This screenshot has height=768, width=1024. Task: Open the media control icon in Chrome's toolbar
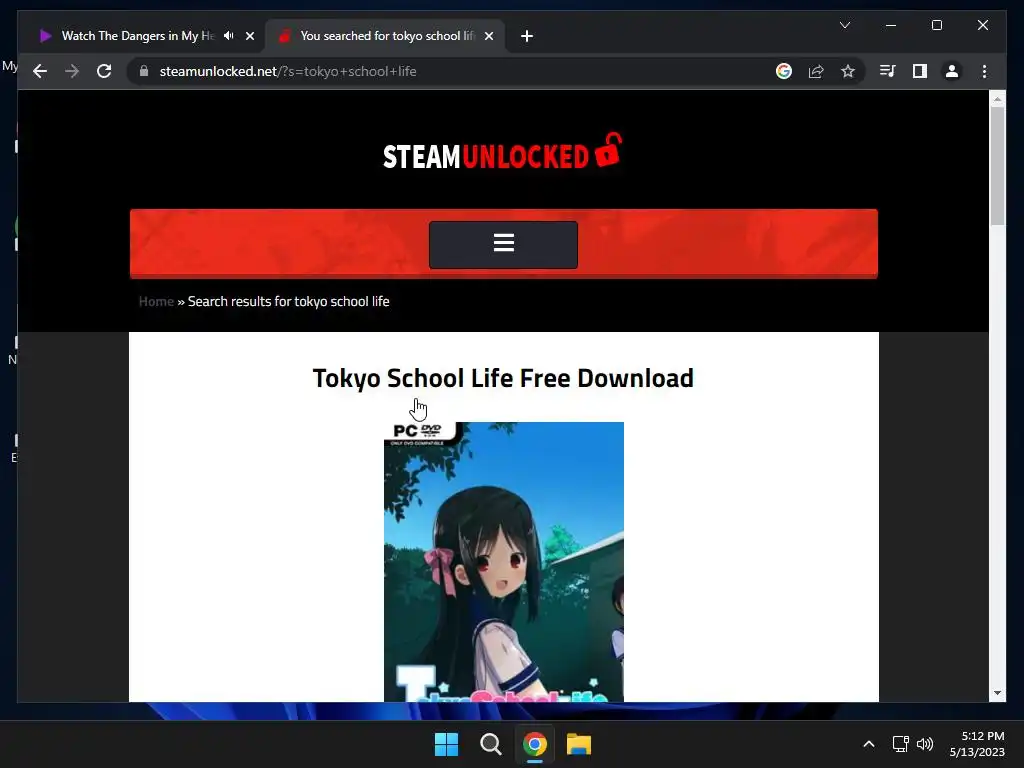pos(887,71)
